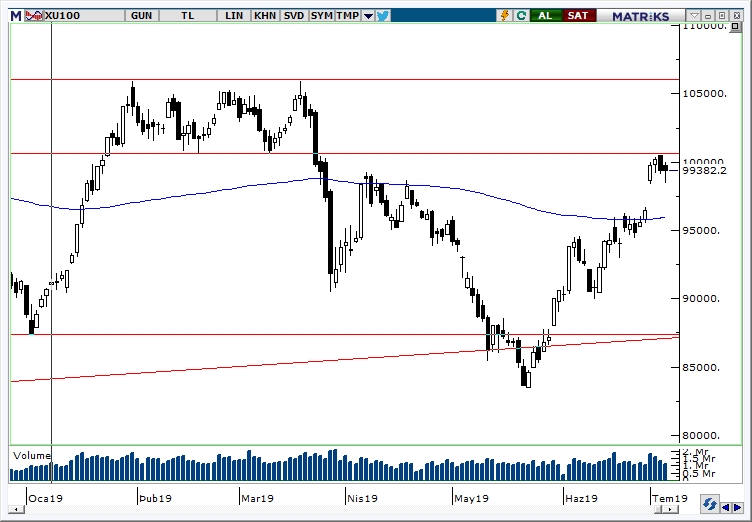
Task: Select the Nis19 date marker
Action: (x=363, y=498)
